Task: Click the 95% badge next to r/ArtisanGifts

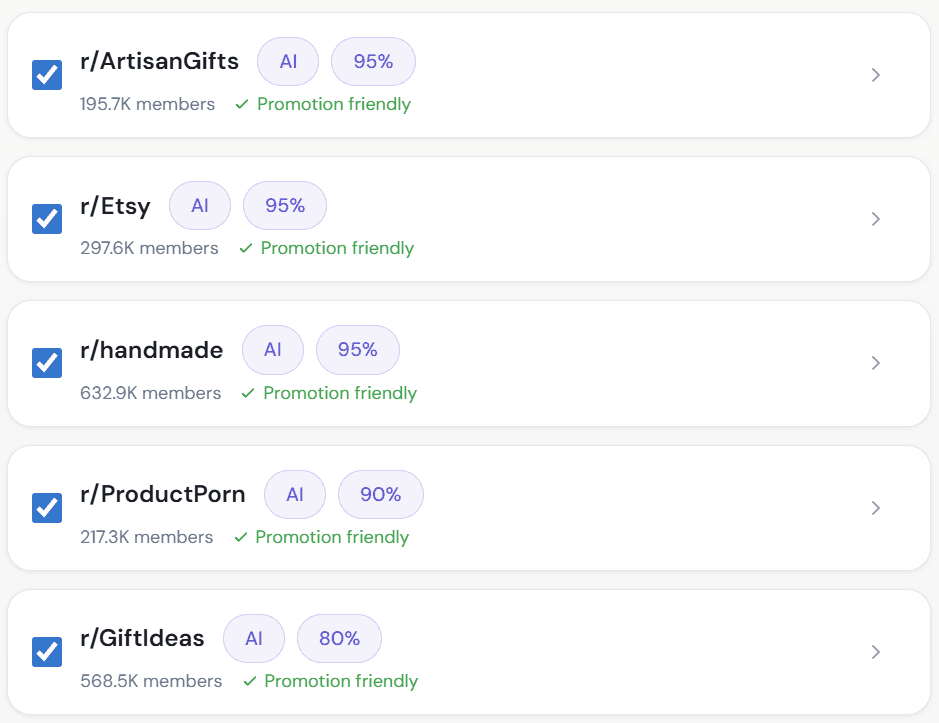Action: [x=373, y=62]
